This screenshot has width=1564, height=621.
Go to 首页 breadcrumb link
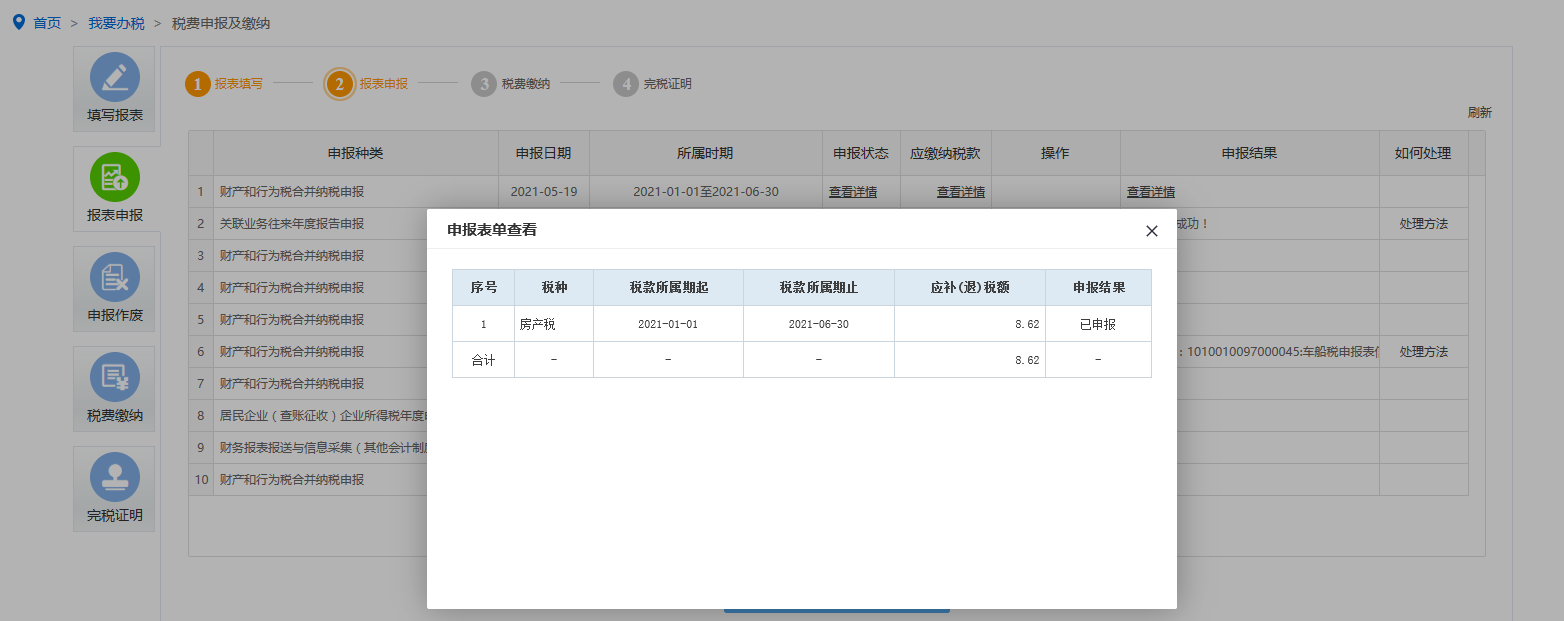pos(47,23)
